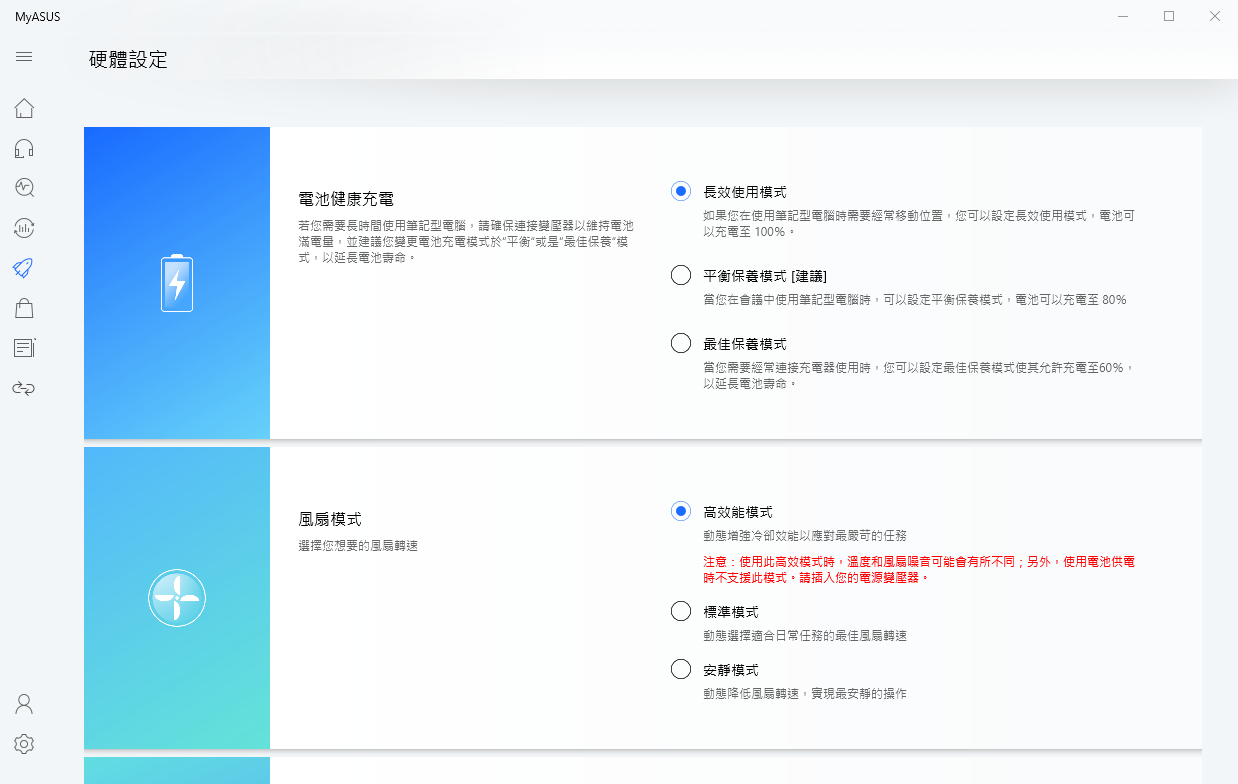Choose 最佳保養模式 battery option

pyautogui.click(x=681, y=343)
